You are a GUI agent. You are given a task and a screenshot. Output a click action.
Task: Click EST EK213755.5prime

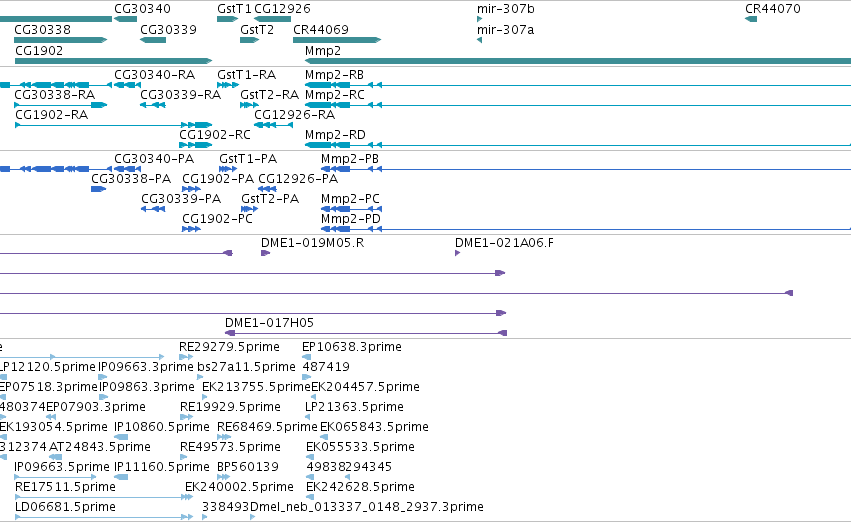click(256, 387)
